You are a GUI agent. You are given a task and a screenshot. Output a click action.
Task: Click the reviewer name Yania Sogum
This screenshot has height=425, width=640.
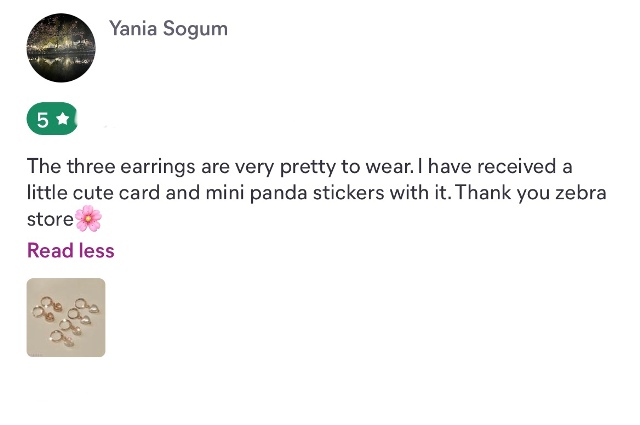(168, 28)
